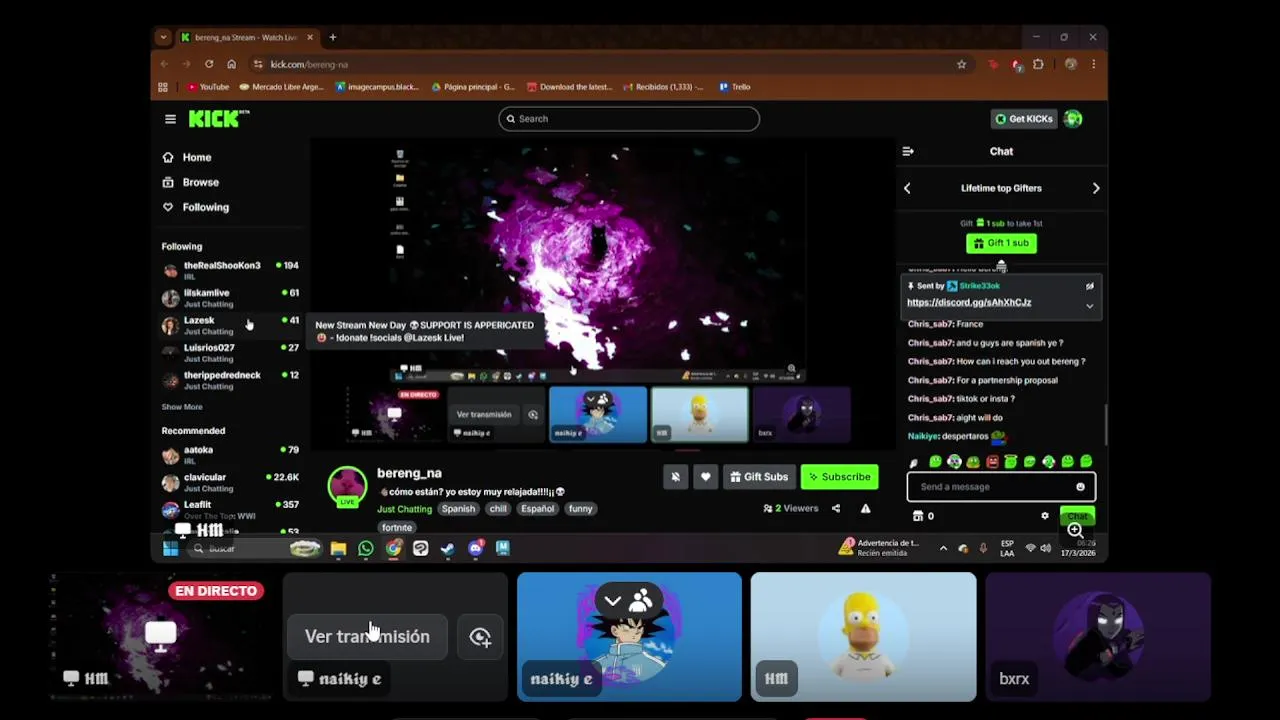This screenshot has width=1280, height=720.
Task: Open the user profile avatar menu
Action: (x=1073, y=119)
